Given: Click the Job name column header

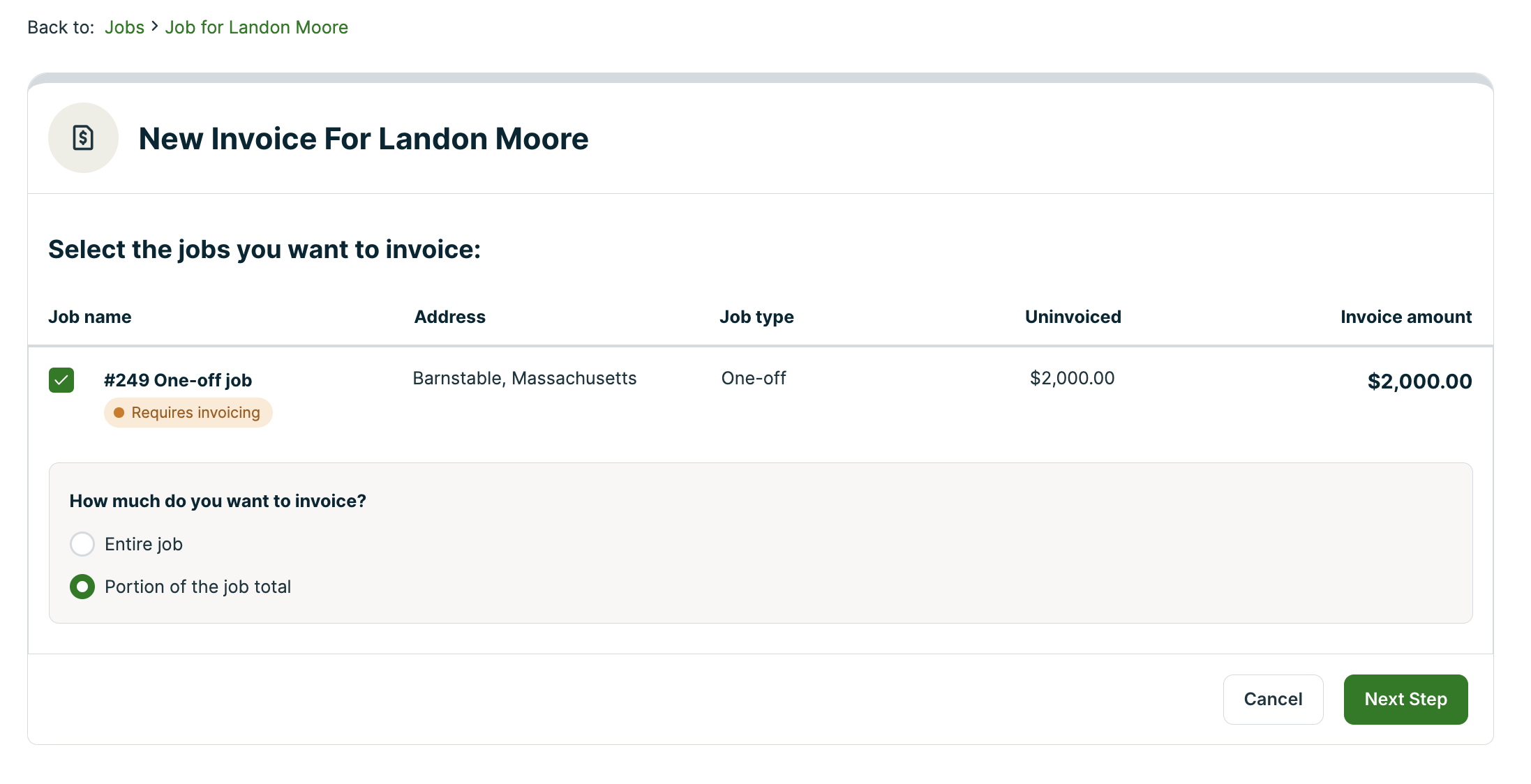Looking at the screenshot, I should tap(89, 317).
